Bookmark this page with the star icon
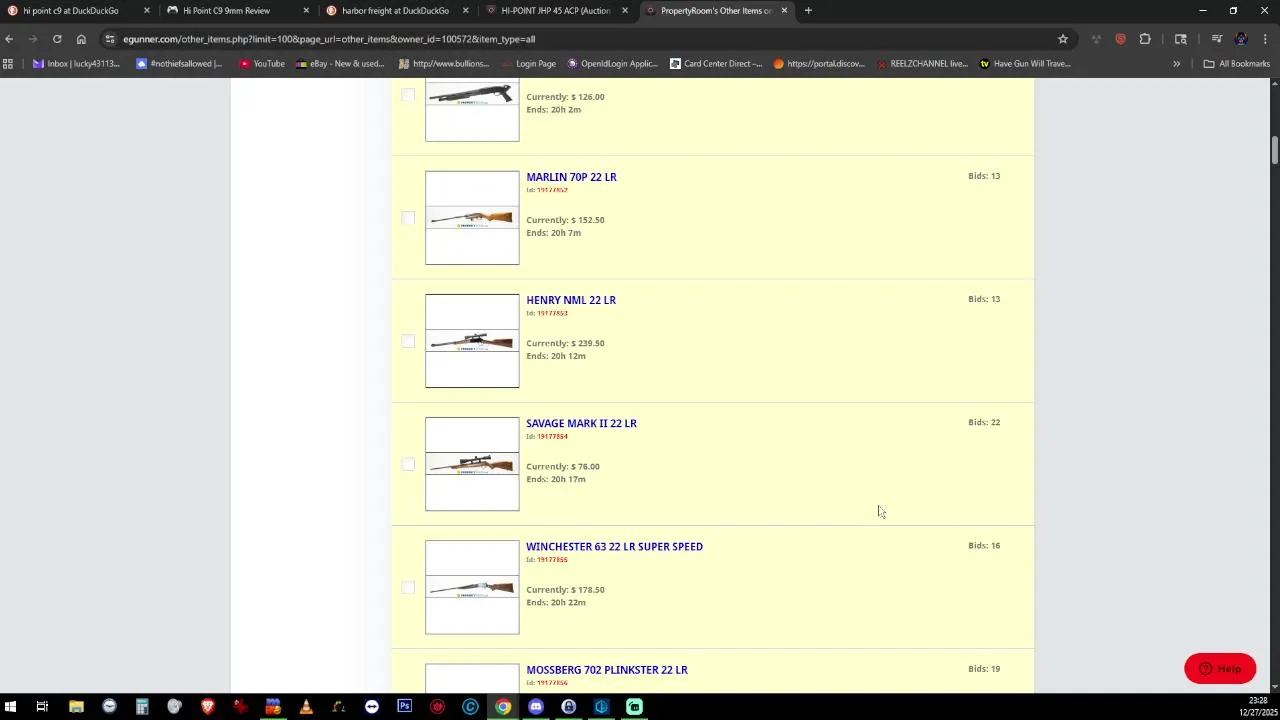 pyautogui.click(x=1063, y=39)
